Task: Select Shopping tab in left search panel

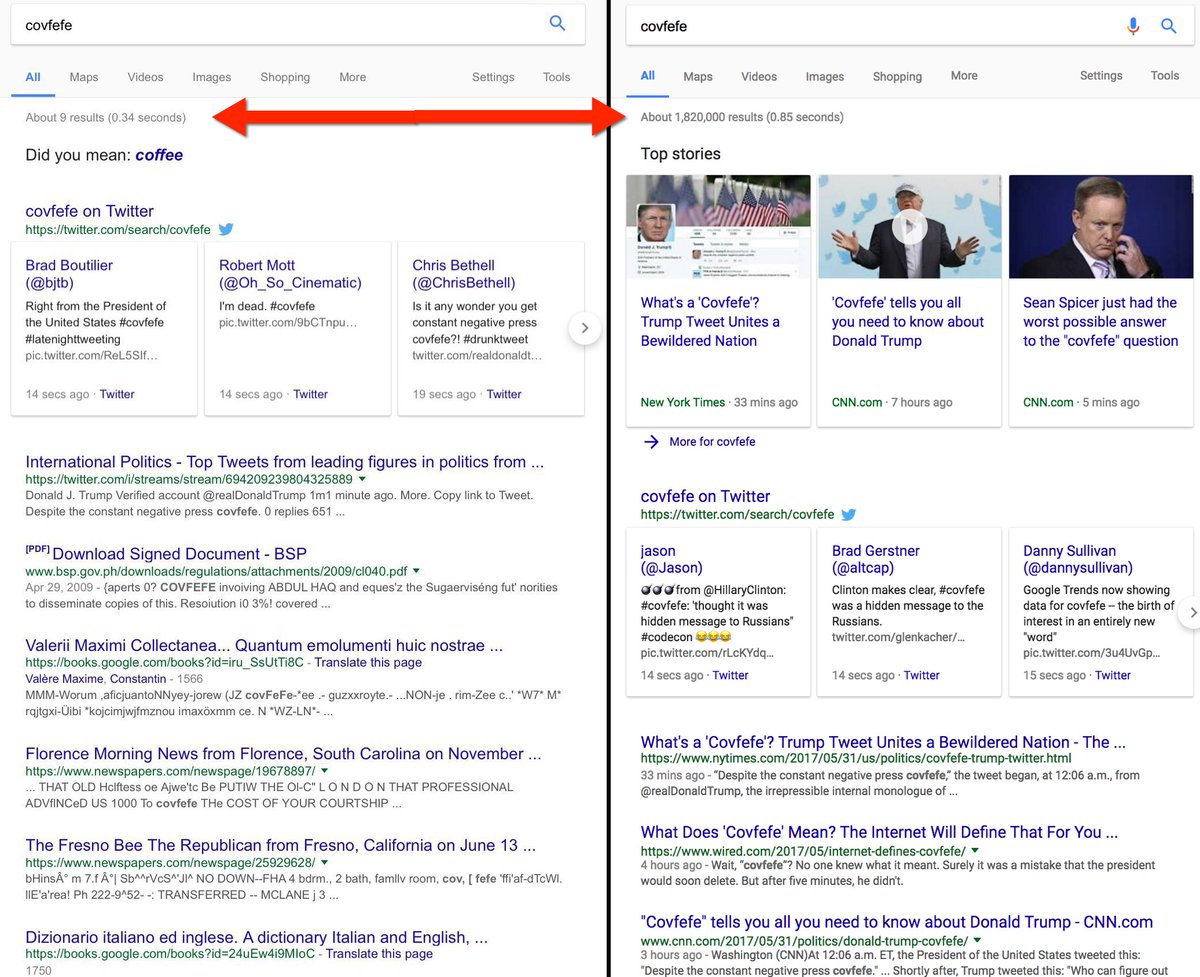Action: [285, 77]
